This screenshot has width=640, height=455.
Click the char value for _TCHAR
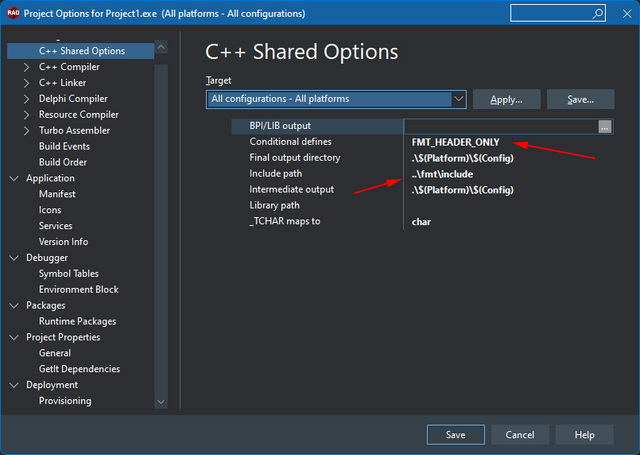point(421,222)
